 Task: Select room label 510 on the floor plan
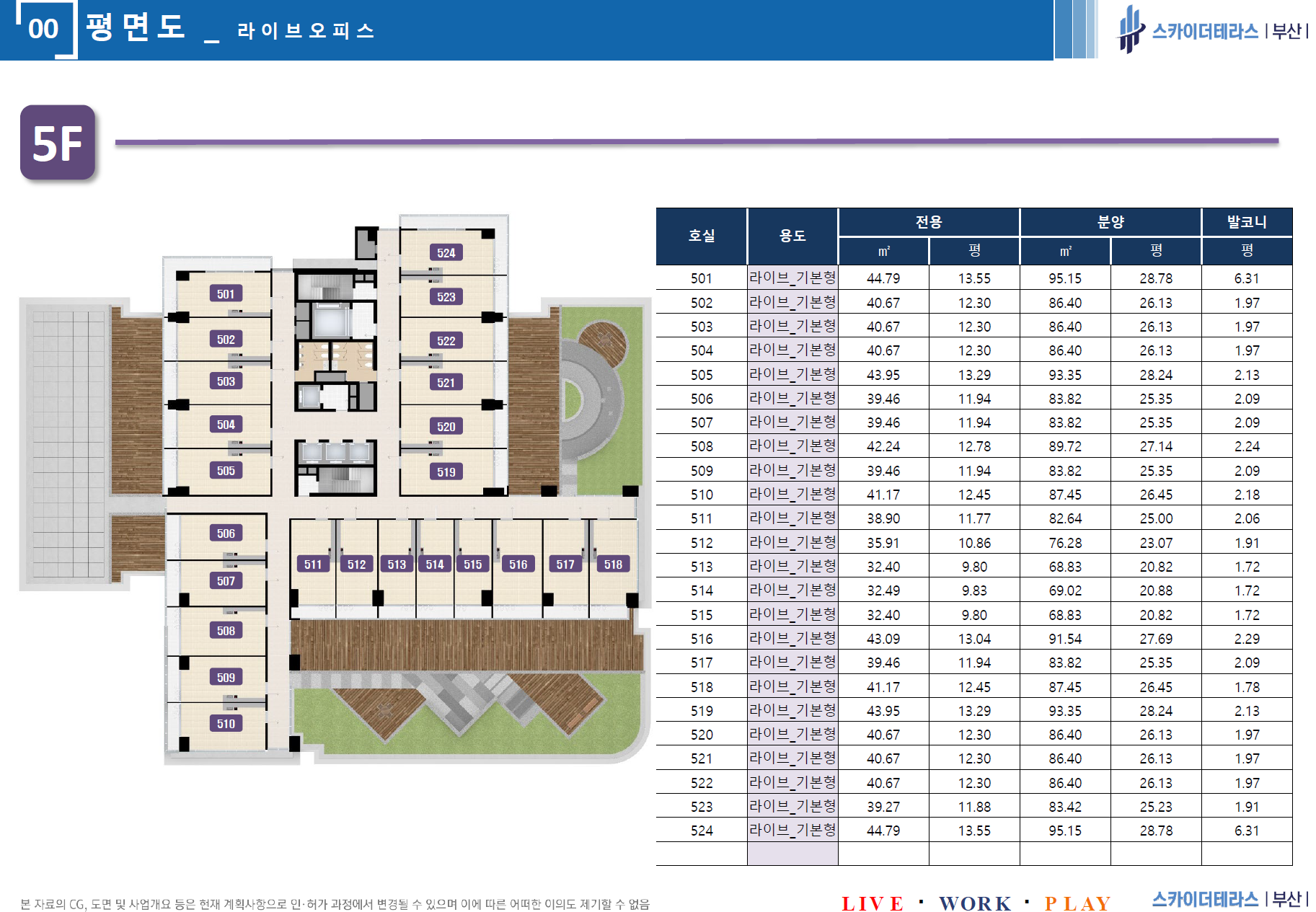click(x=226, y=723)
